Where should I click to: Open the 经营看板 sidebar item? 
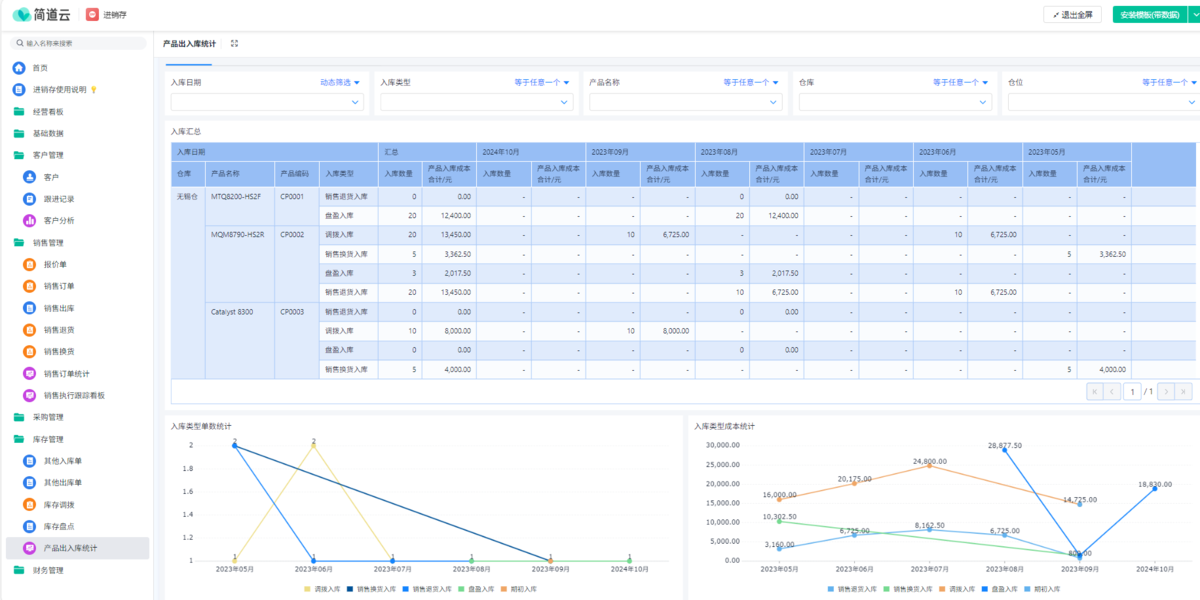coord(47,112)
